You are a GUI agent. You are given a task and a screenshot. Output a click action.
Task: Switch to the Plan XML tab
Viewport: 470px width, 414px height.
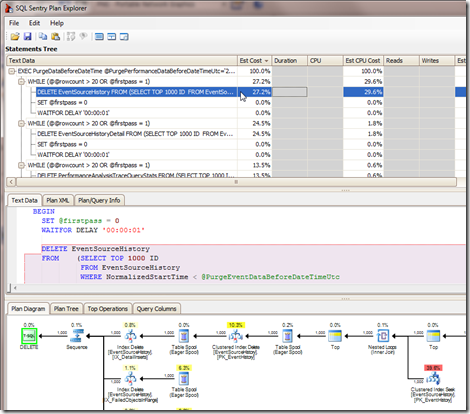pyautogui.click(x=58, y=200)
